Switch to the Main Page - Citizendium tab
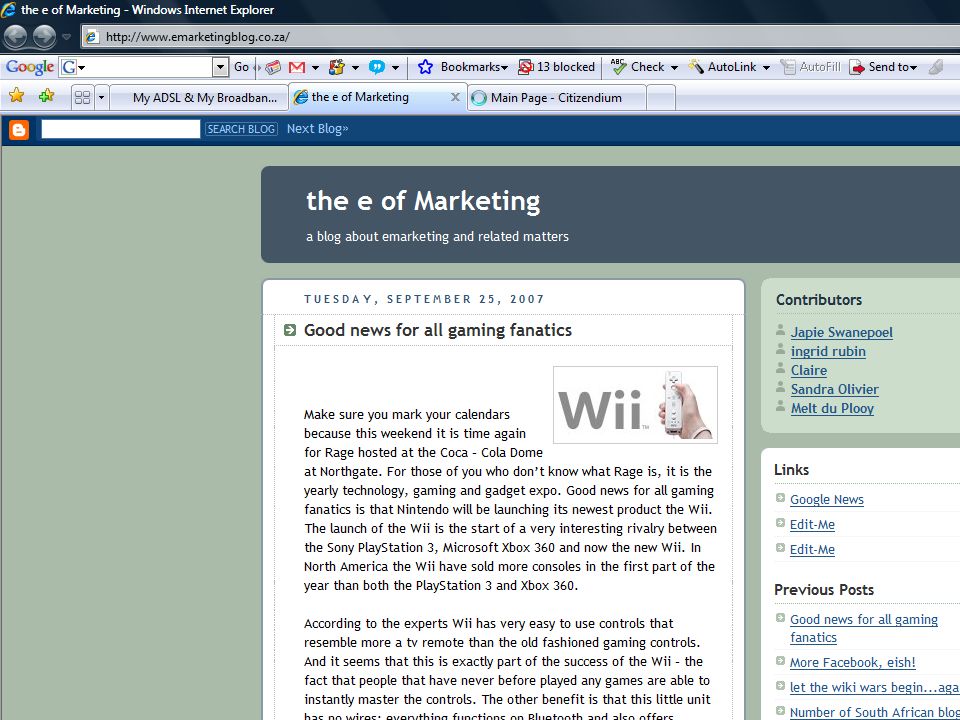 [x=556, y=97]
